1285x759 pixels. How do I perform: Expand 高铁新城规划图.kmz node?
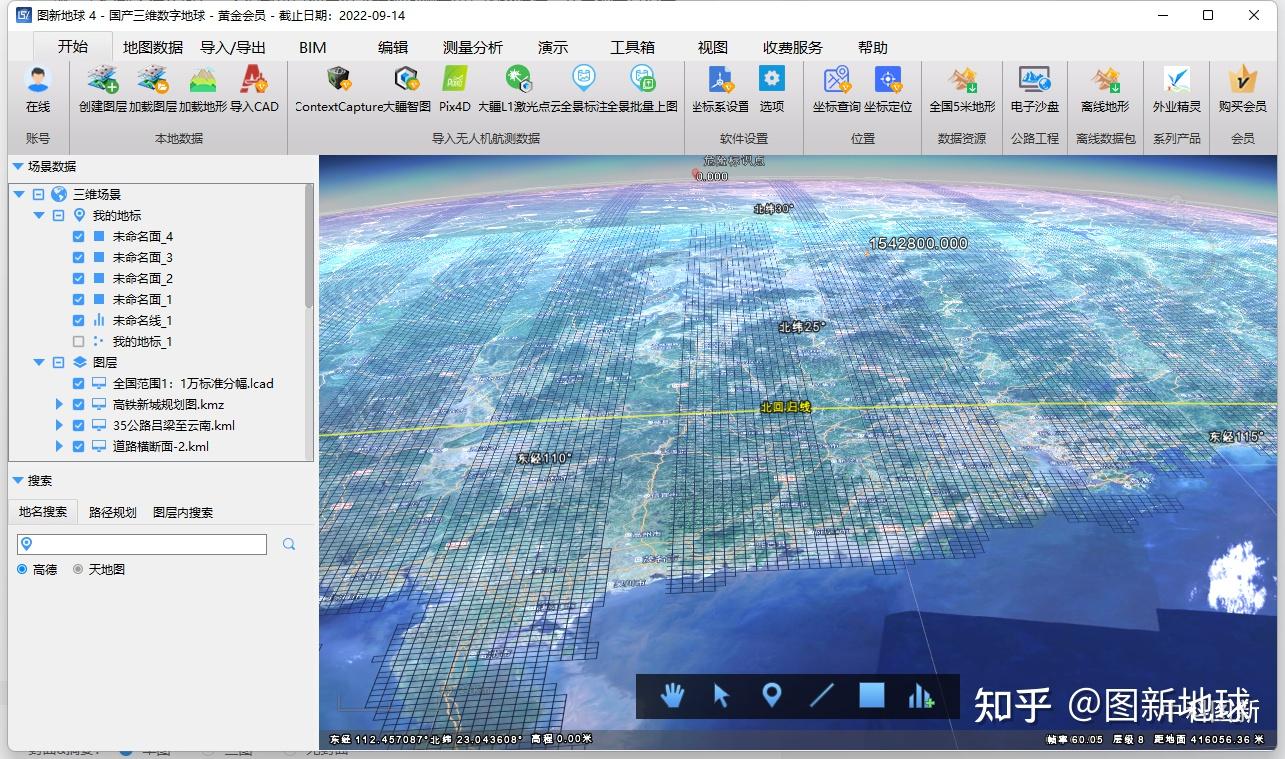pyautogui.click(x=59, y=404)
